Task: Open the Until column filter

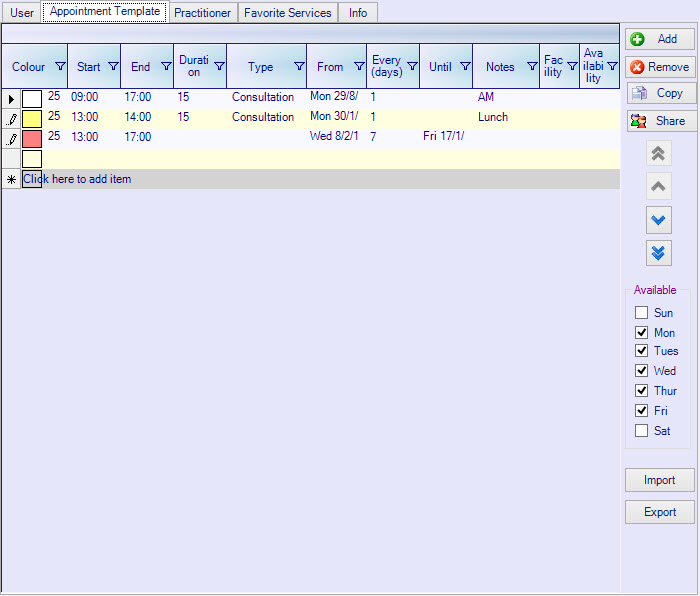Action: tap(465, 67)
